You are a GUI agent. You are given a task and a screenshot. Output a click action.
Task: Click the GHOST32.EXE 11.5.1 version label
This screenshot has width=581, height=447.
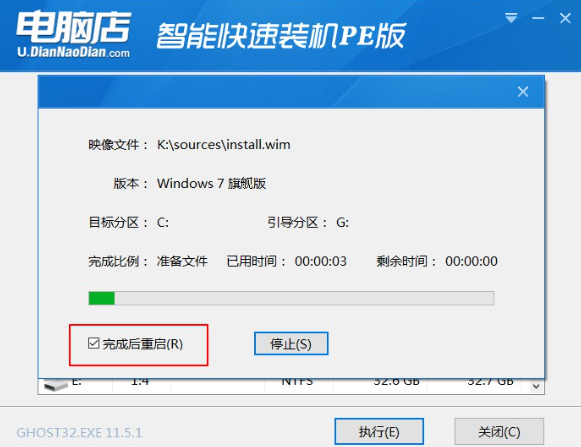(79, 433)
